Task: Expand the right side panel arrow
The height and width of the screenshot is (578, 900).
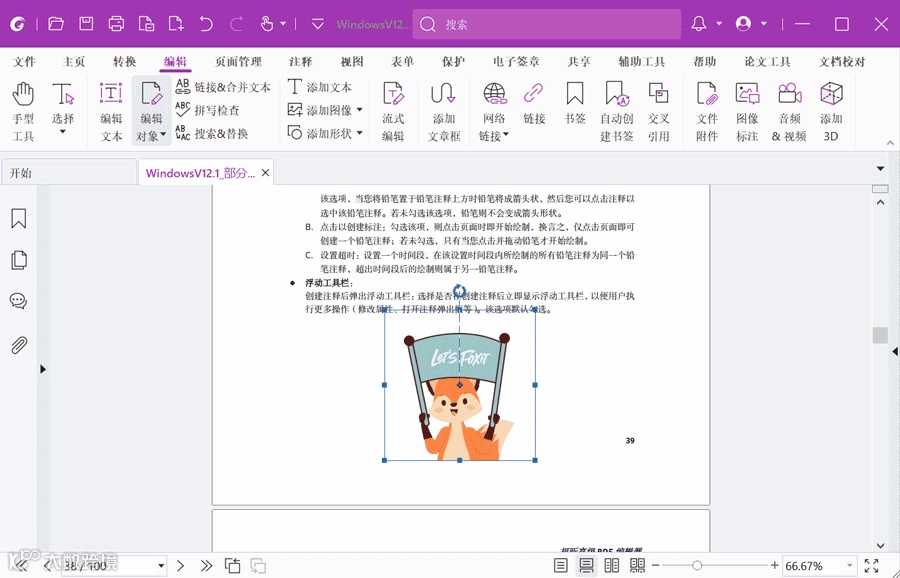Action: point(895,351)
